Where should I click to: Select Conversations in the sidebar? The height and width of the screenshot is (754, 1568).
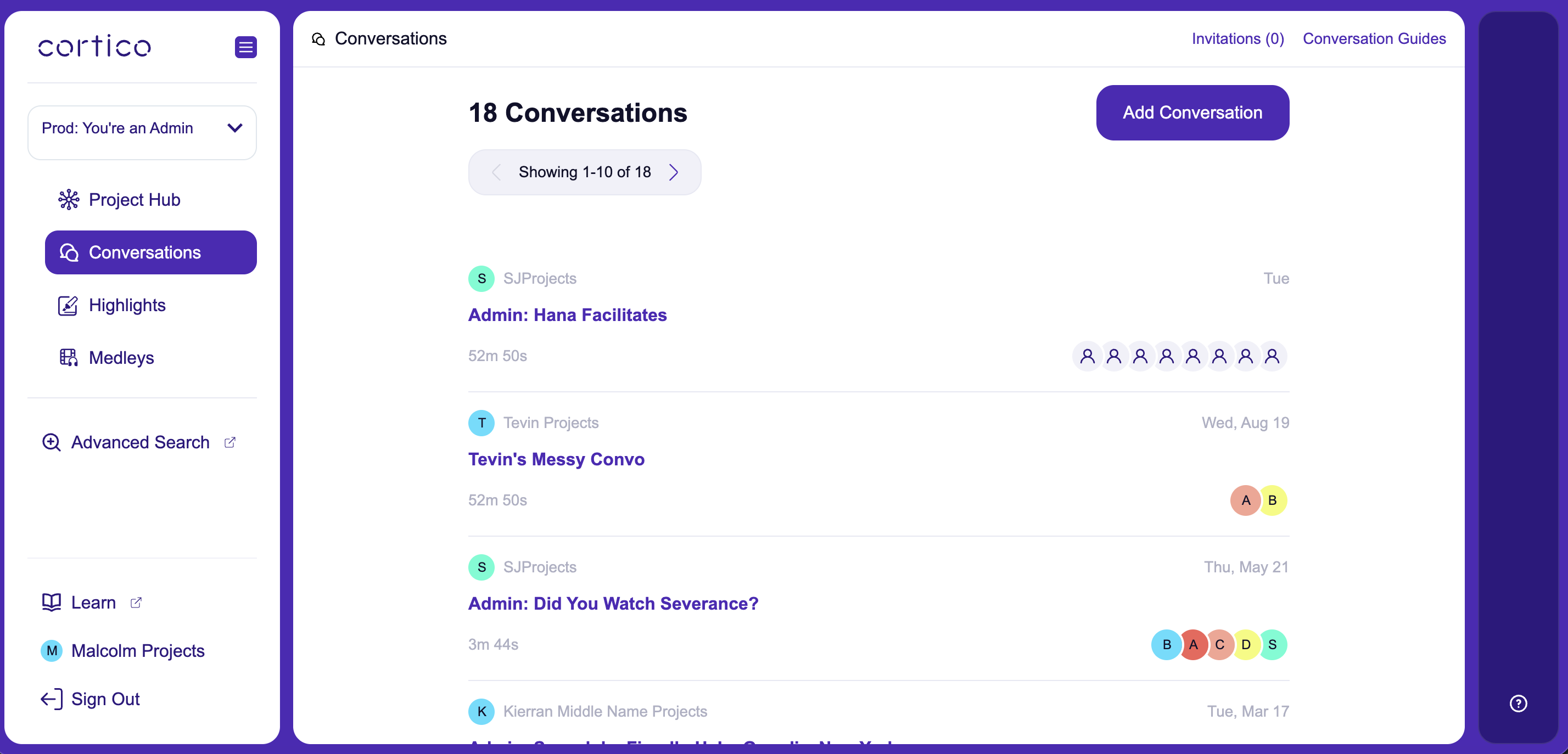[151, 252]
